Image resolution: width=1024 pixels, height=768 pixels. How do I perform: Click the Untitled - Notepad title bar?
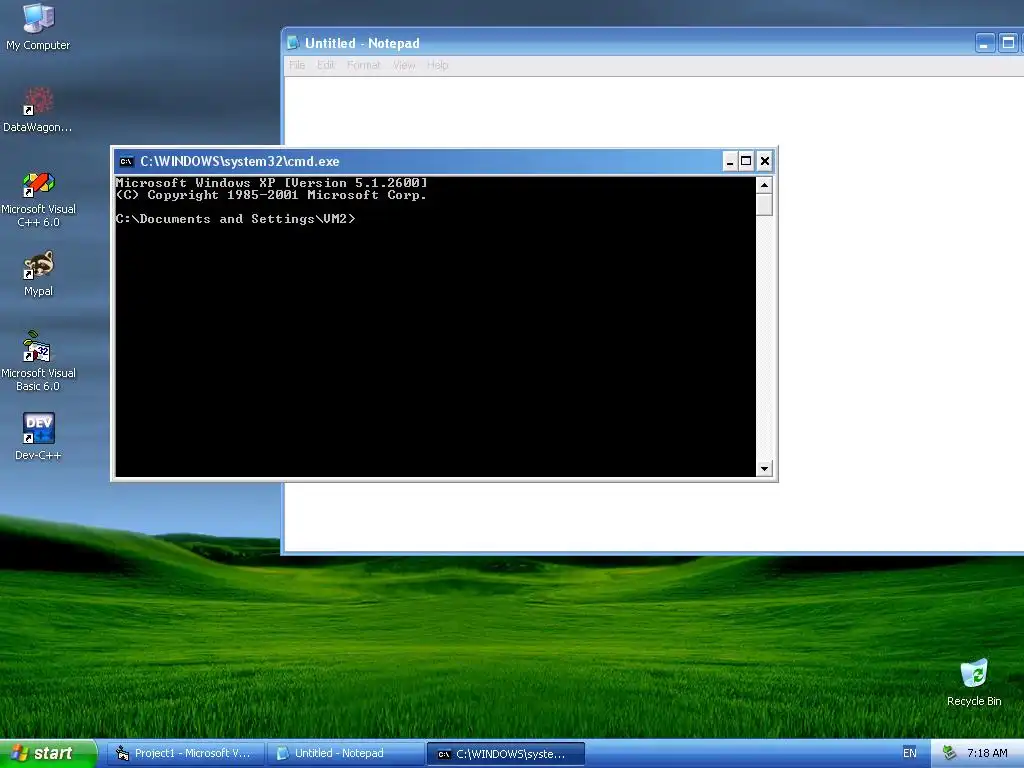tap(653, 43)
